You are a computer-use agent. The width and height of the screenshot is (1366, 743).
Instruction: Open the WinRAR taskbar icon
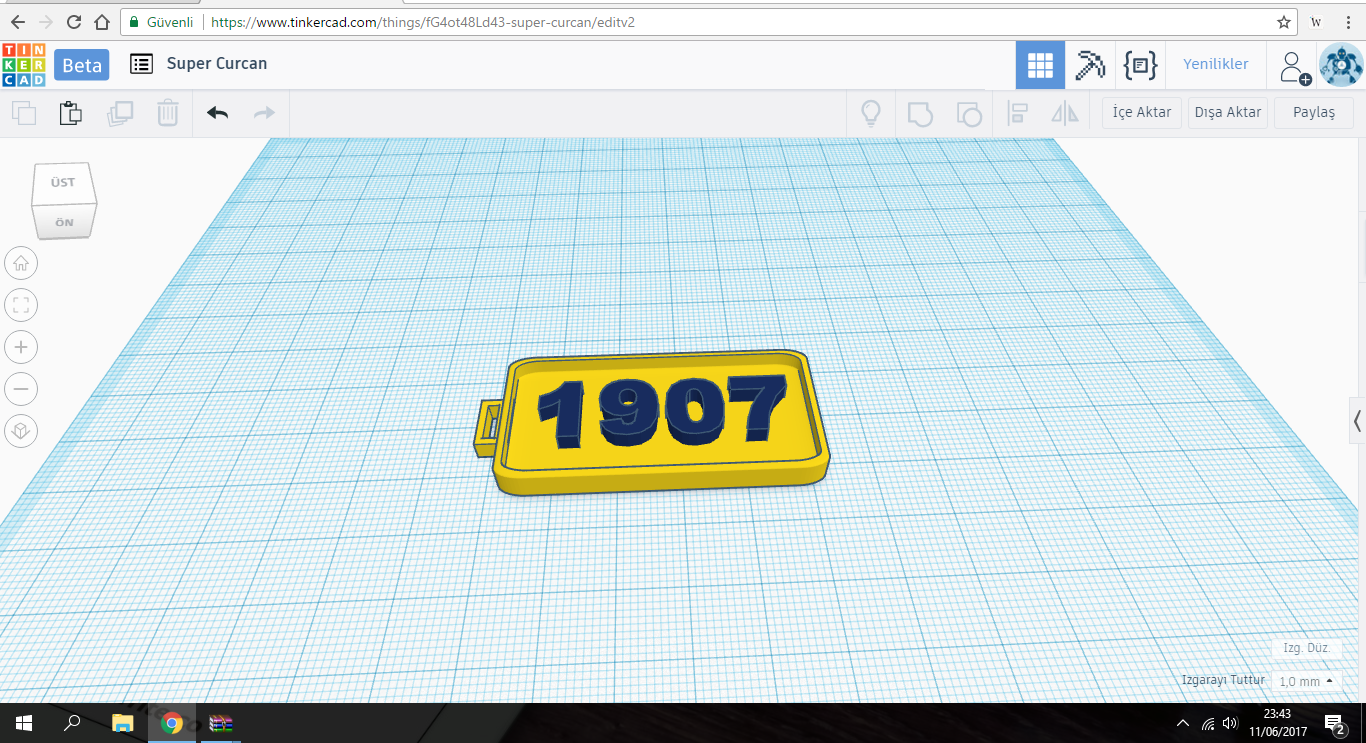point(221,723)
